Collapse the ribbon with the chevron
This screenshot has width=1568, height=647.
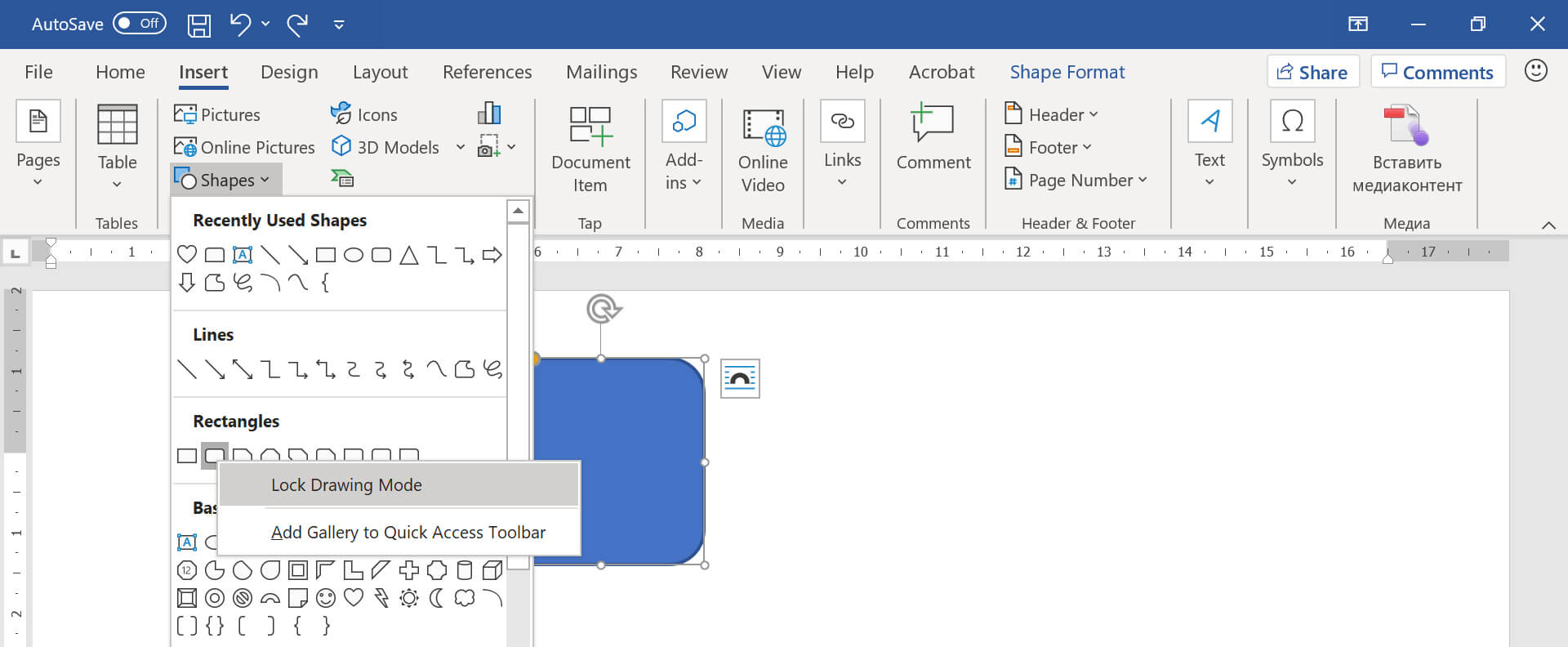pyautogui.click(x=1548, y=225)
